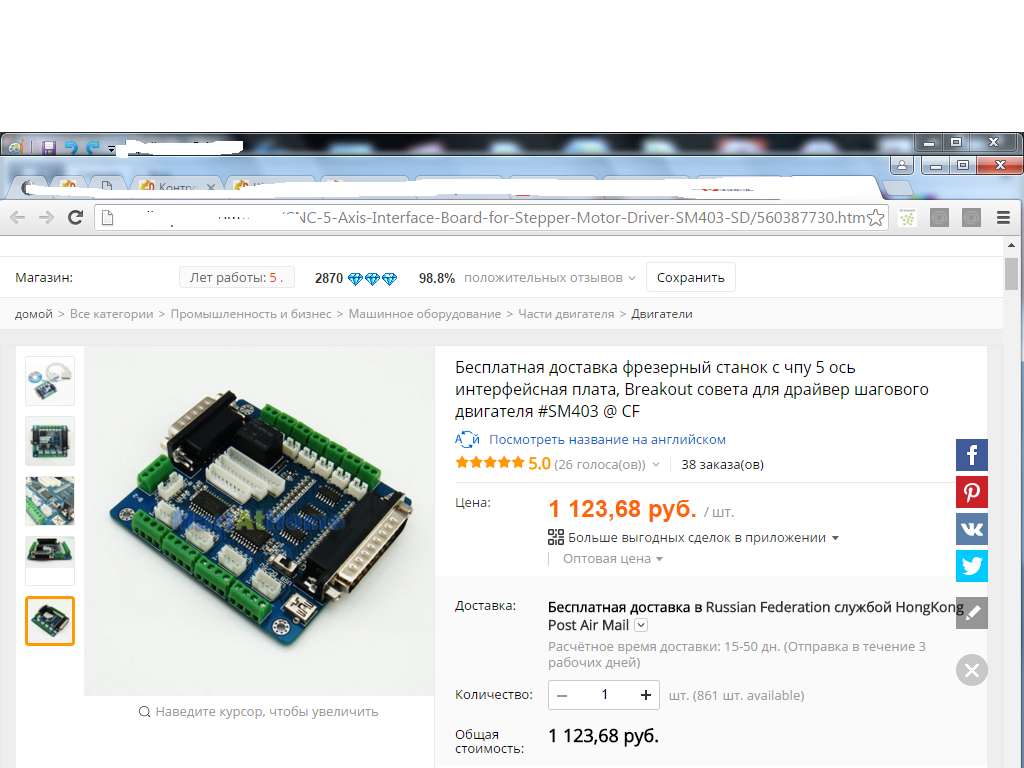The image size is (1024, 768).
Task: Decrease quantity with the minus button
Action: [562, 695]
